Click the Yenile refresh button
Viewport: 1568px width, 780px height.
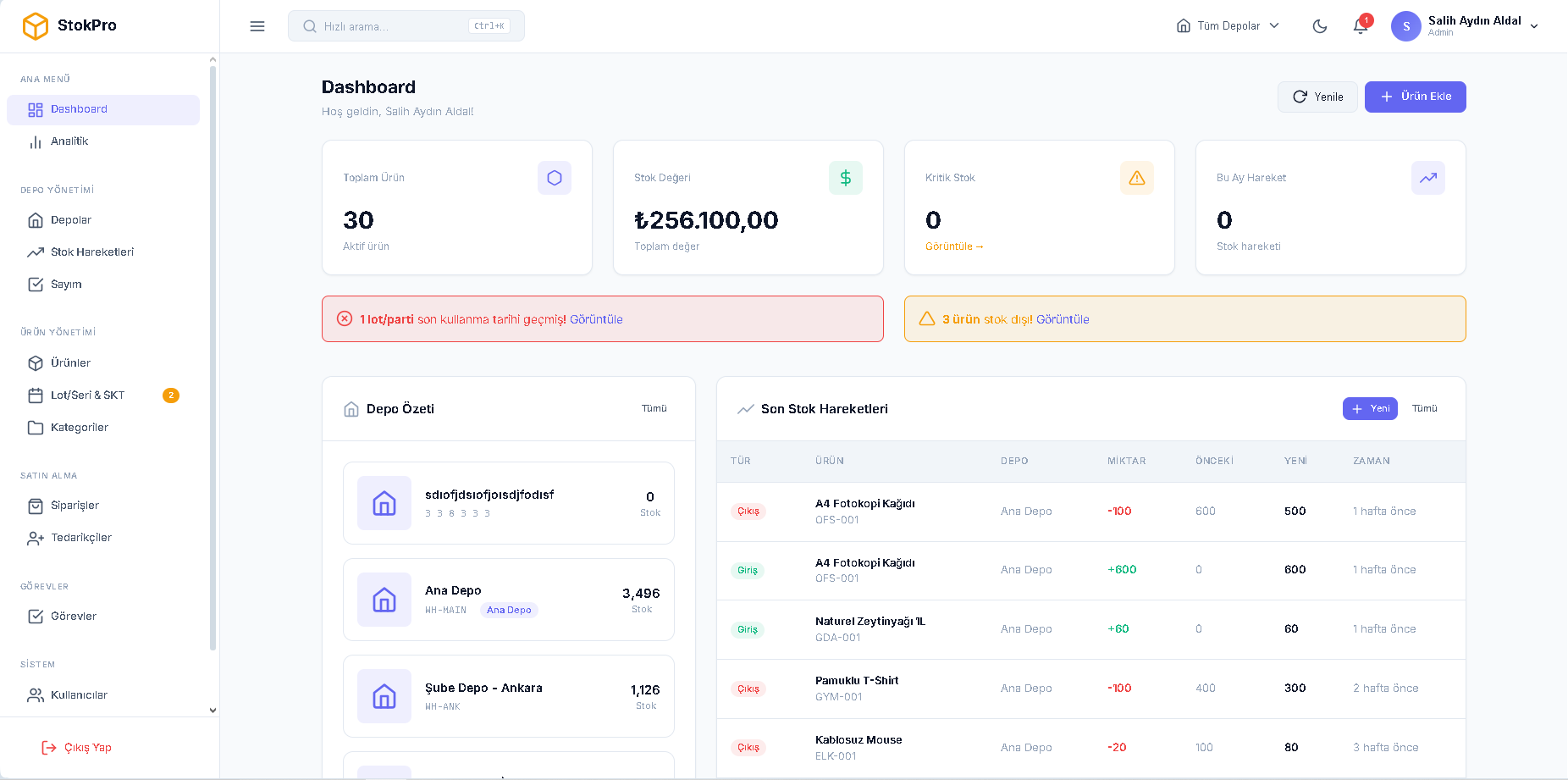tap(1317, 97)
